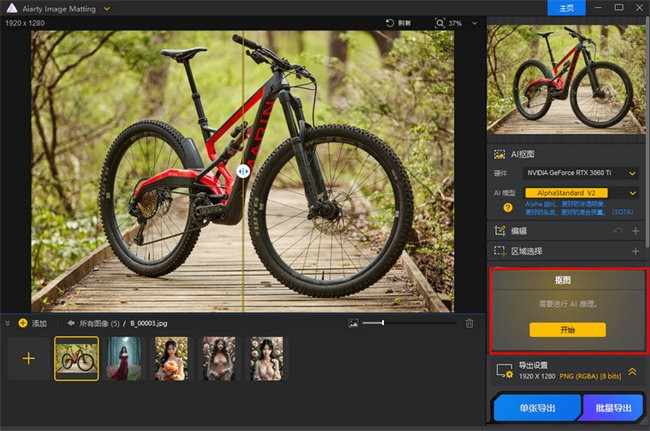Click the before/after comparison split handle
Screen dimensions: 650x431
click(x=243, y=171)
